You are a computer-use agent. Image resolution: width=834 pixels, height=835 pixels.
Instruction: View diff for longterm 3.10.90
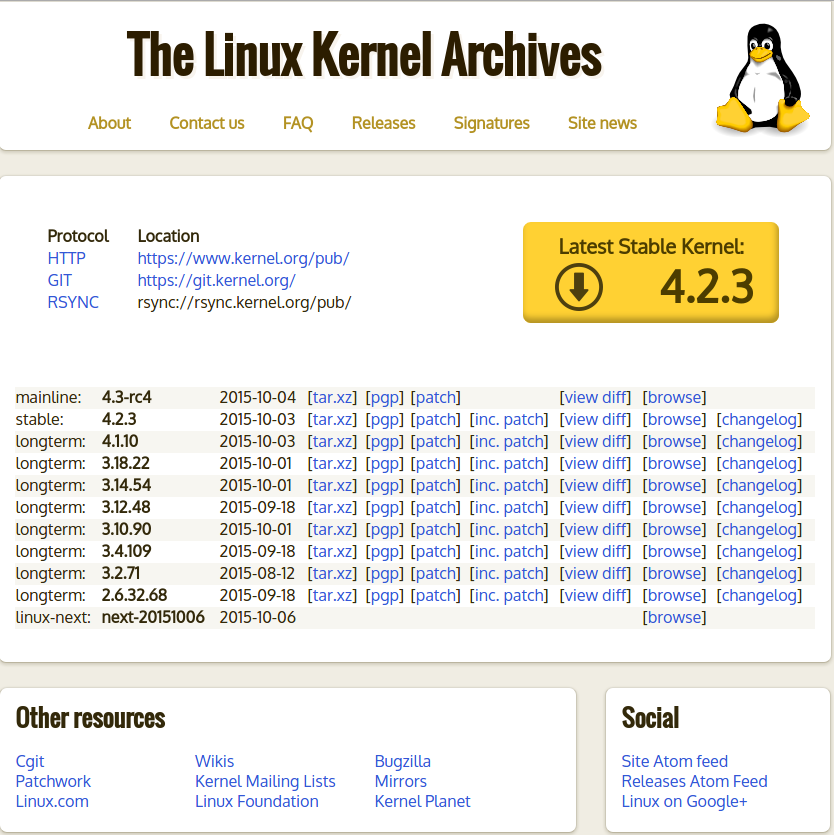tap(595, 529)
